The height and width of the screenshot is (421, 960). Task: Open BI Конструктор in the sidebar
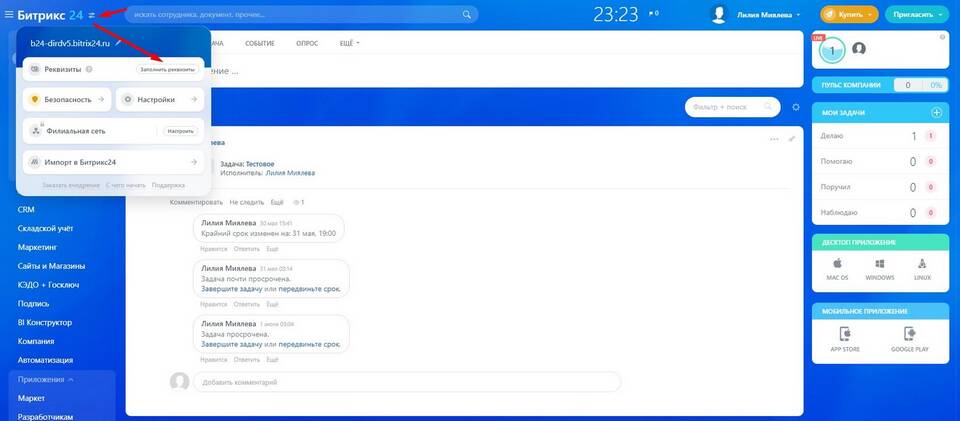[45, 322]
